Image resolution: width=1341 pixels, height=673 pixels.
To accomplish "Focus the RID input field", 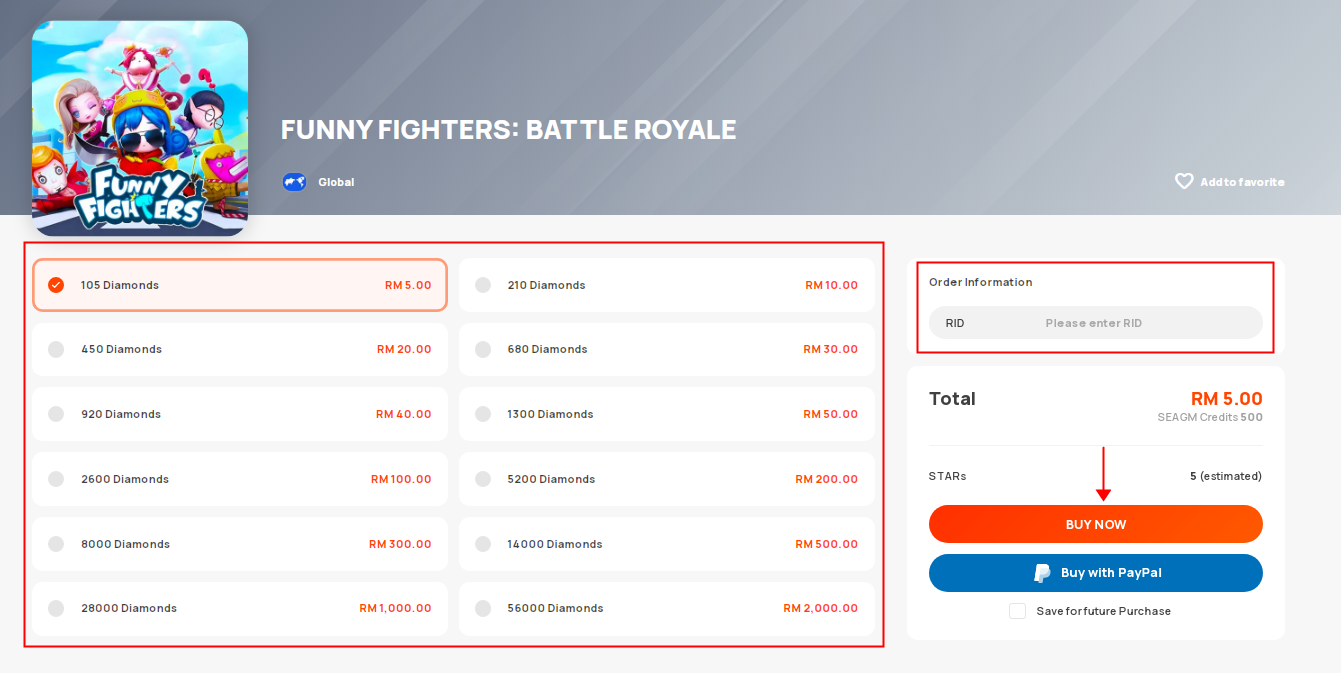I will pos(1096,323).
